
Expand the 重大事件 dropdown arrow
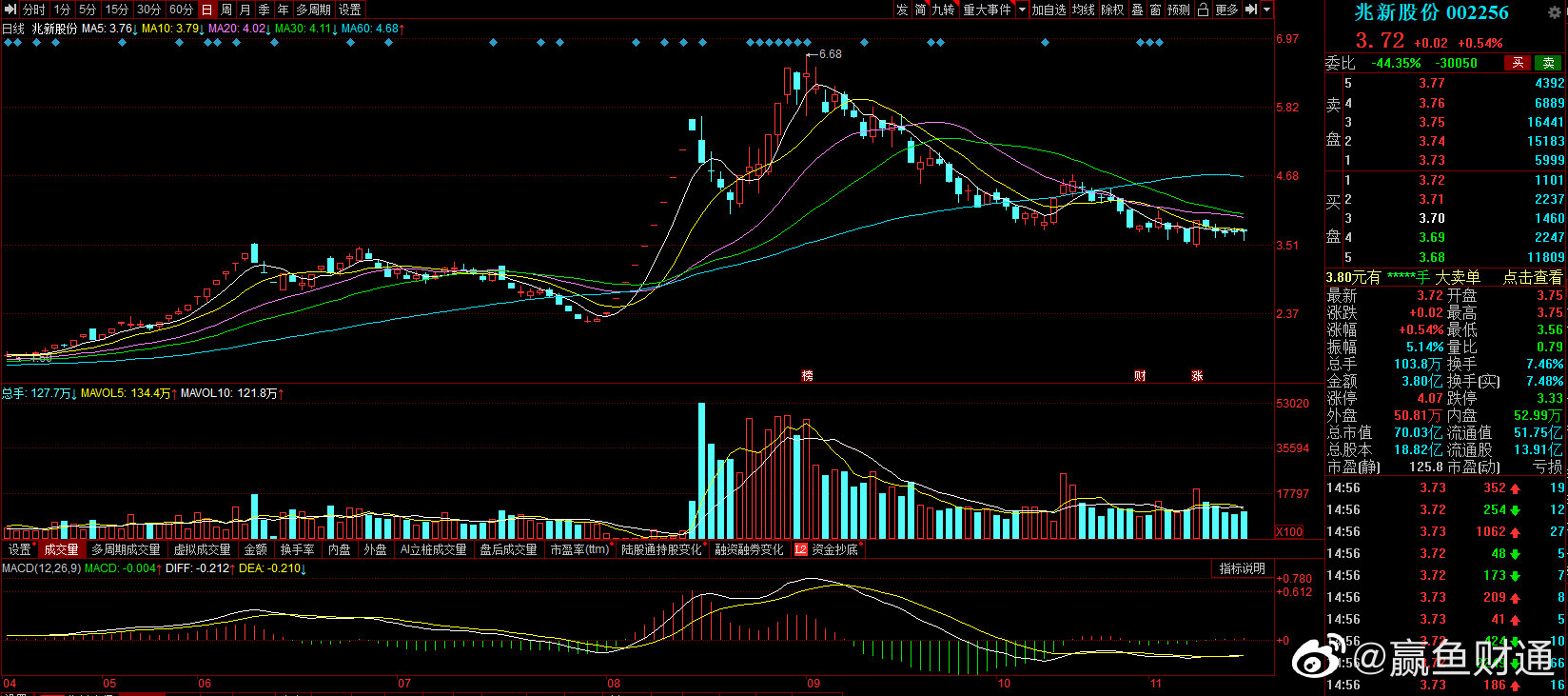1023,10
